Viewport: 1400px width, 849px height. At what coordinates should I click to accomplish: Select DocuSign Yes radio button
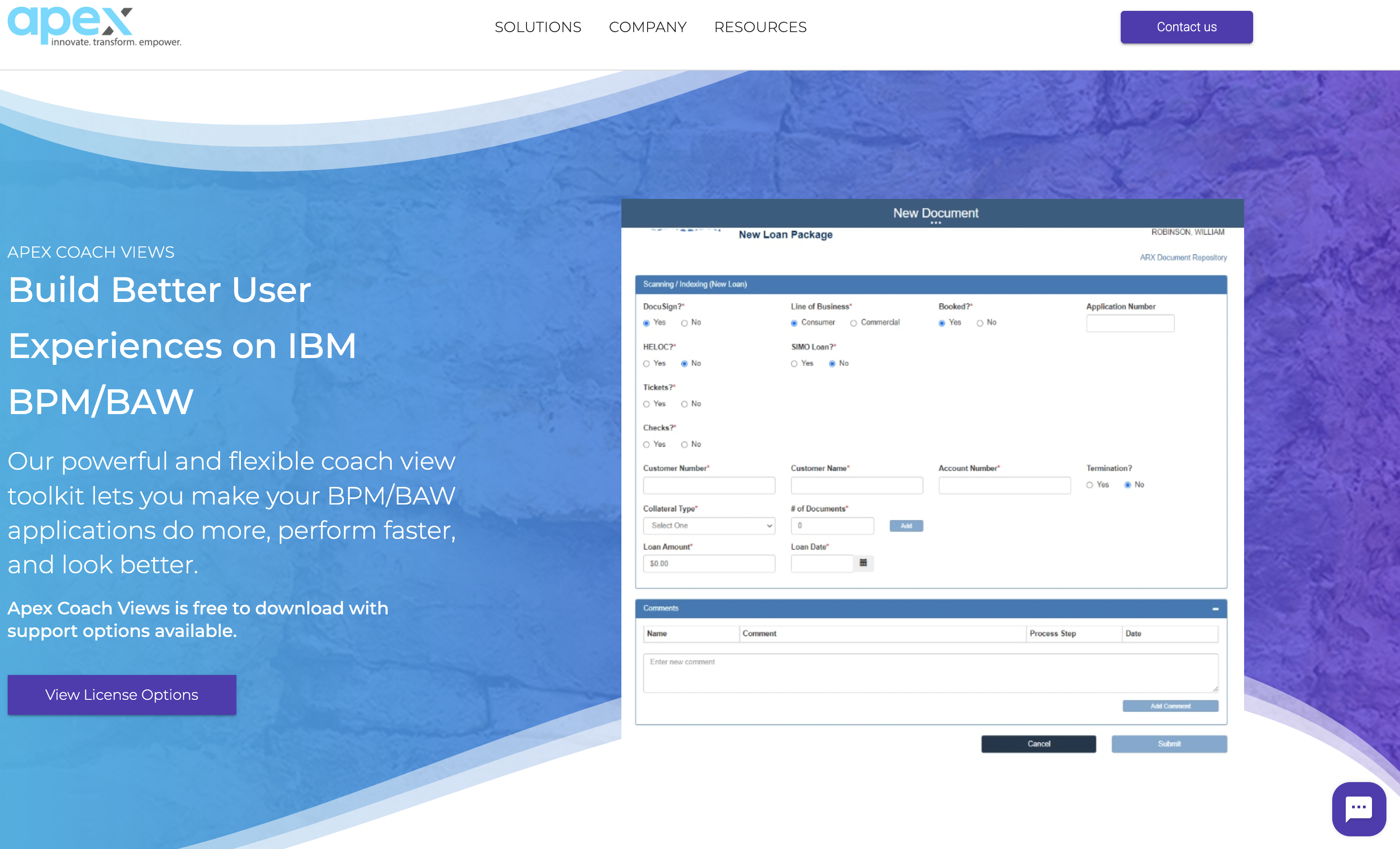pos(647,323)
